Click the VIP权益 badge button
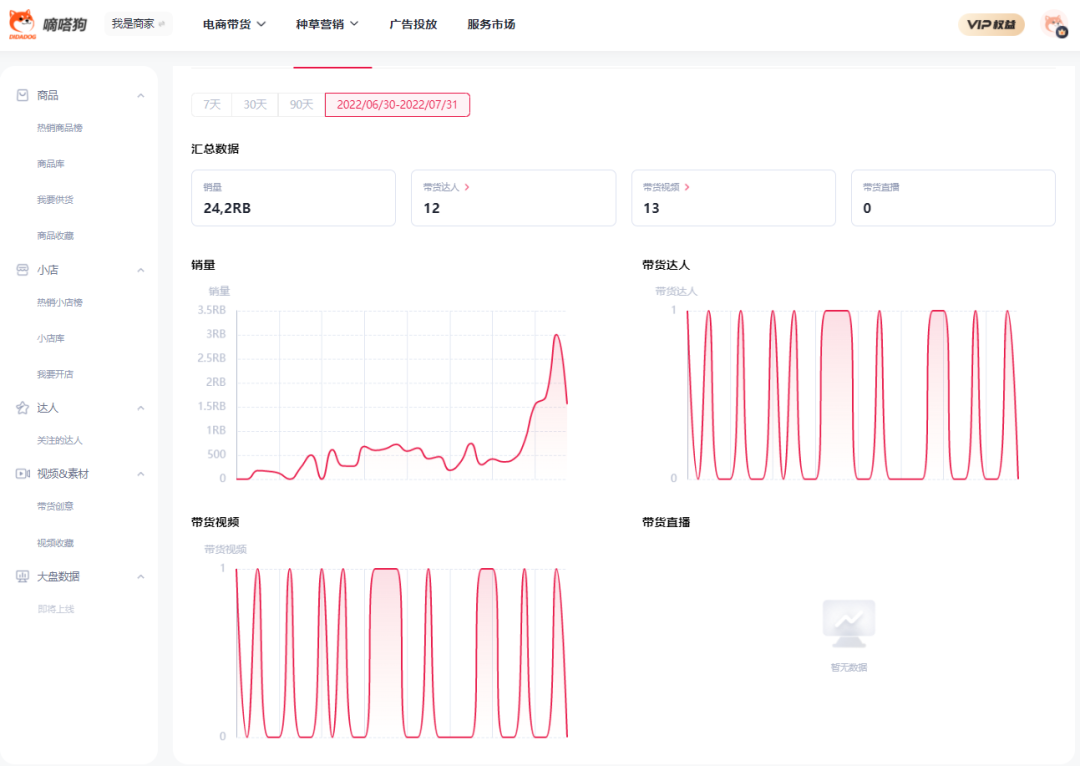The width and height of the screenshot is (1080, 766). pos(991,25)
